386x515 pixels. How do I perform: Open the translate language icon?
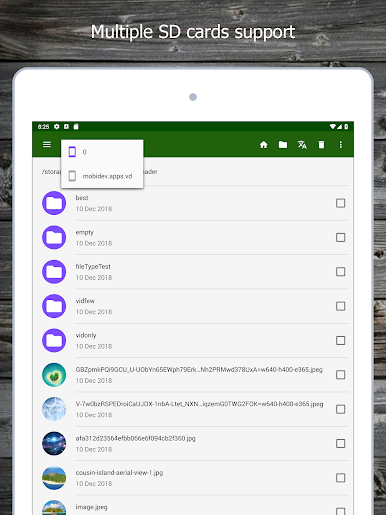[x=302, y=144]
